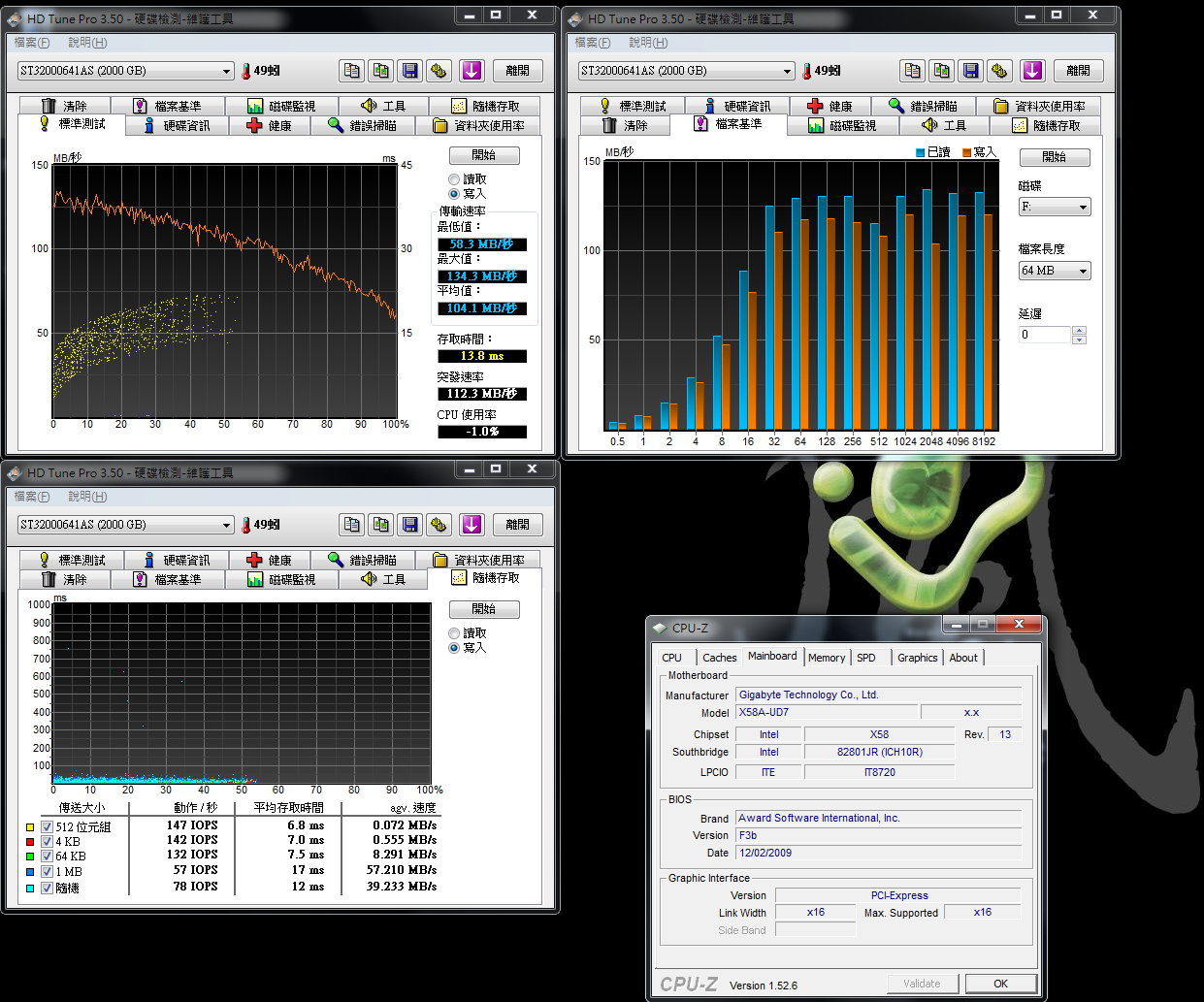The height and width of the screenshot is (1002, 1204).
Task: Open the 健康 (Health) tab in the top-left HD Tune window
Action: [270, 126]
